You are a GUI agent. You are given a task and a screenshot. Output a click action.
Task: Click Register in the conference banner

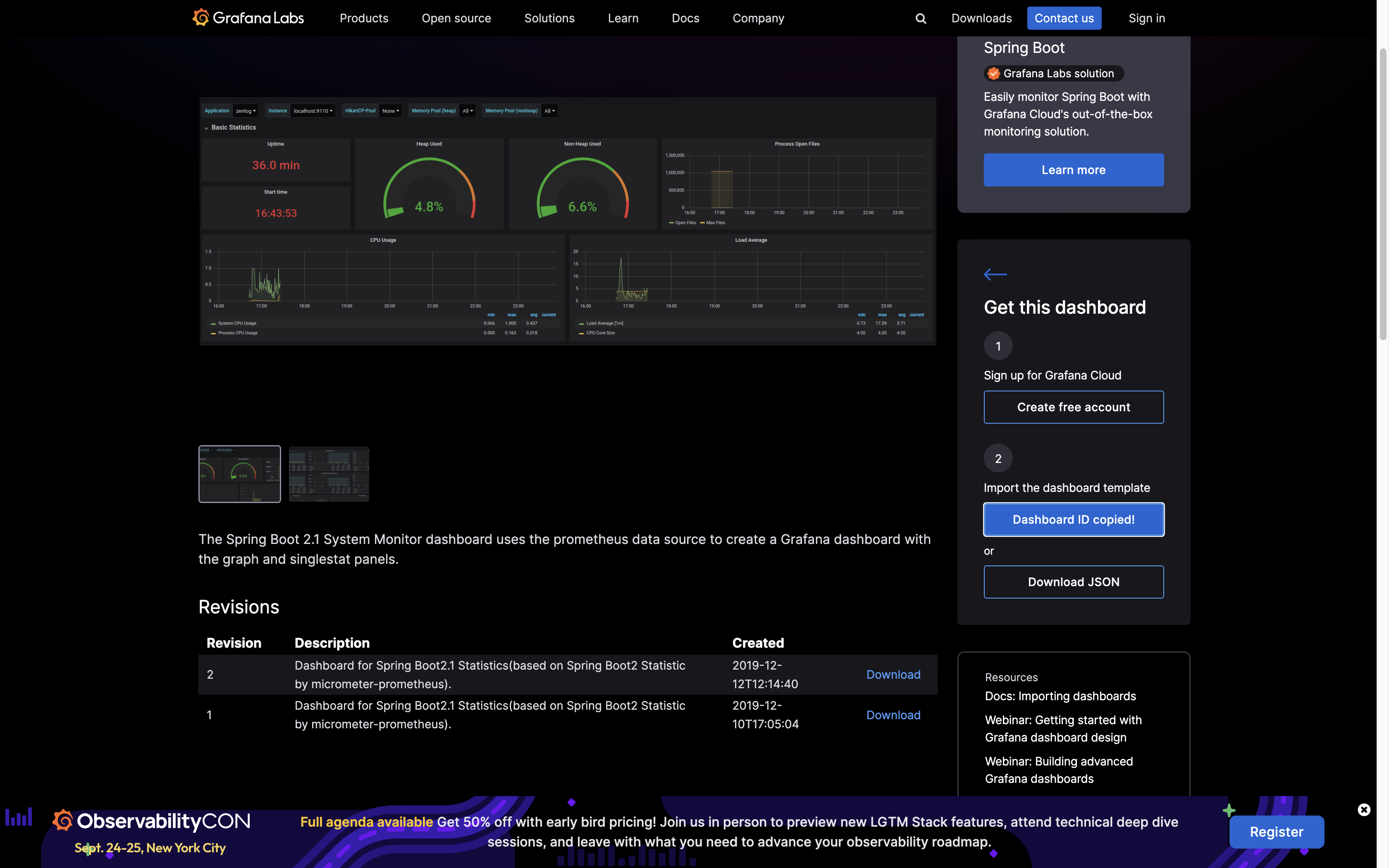(x=1277, y=832)
